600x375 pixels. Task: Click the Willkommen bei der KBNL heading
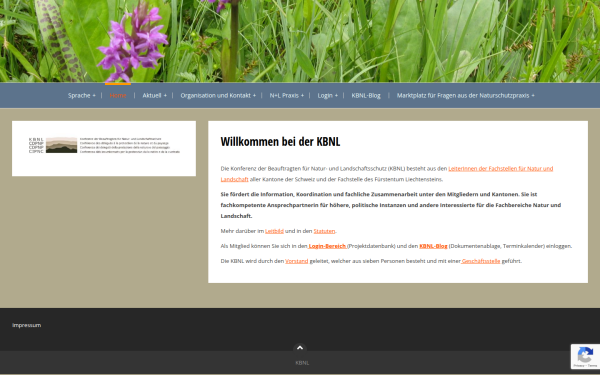pos(280,142)
